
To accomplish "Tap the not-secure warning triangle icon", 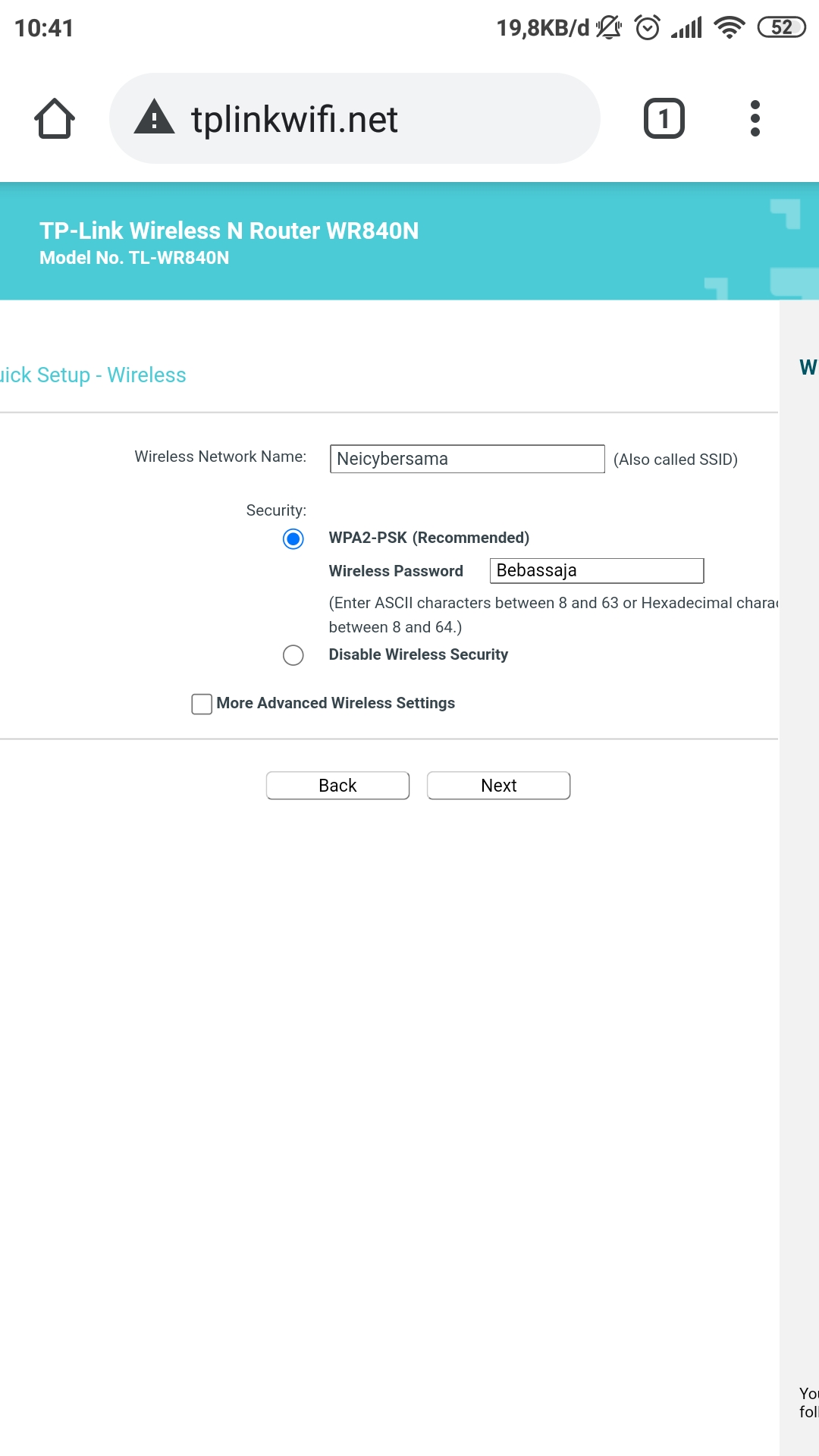I will [x=155, y=117].
